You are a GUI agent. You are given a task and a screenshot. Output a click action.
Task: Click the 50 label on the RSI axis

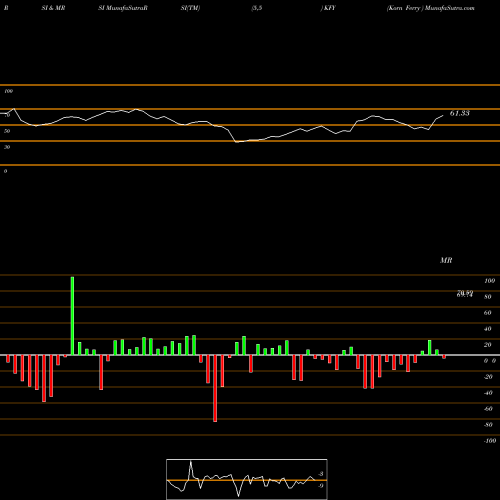(x=7, y=131)
